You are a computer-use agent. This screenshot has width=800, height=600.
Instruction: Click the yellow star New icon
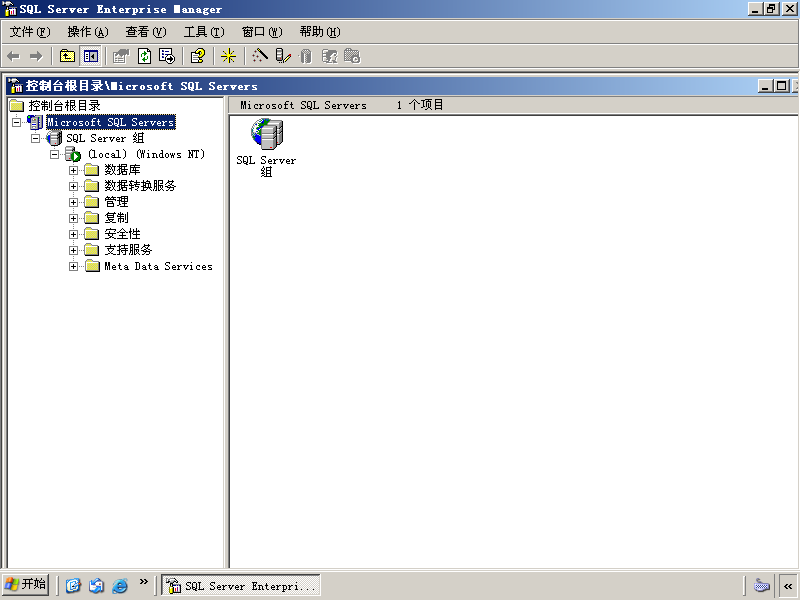[228, 56]
